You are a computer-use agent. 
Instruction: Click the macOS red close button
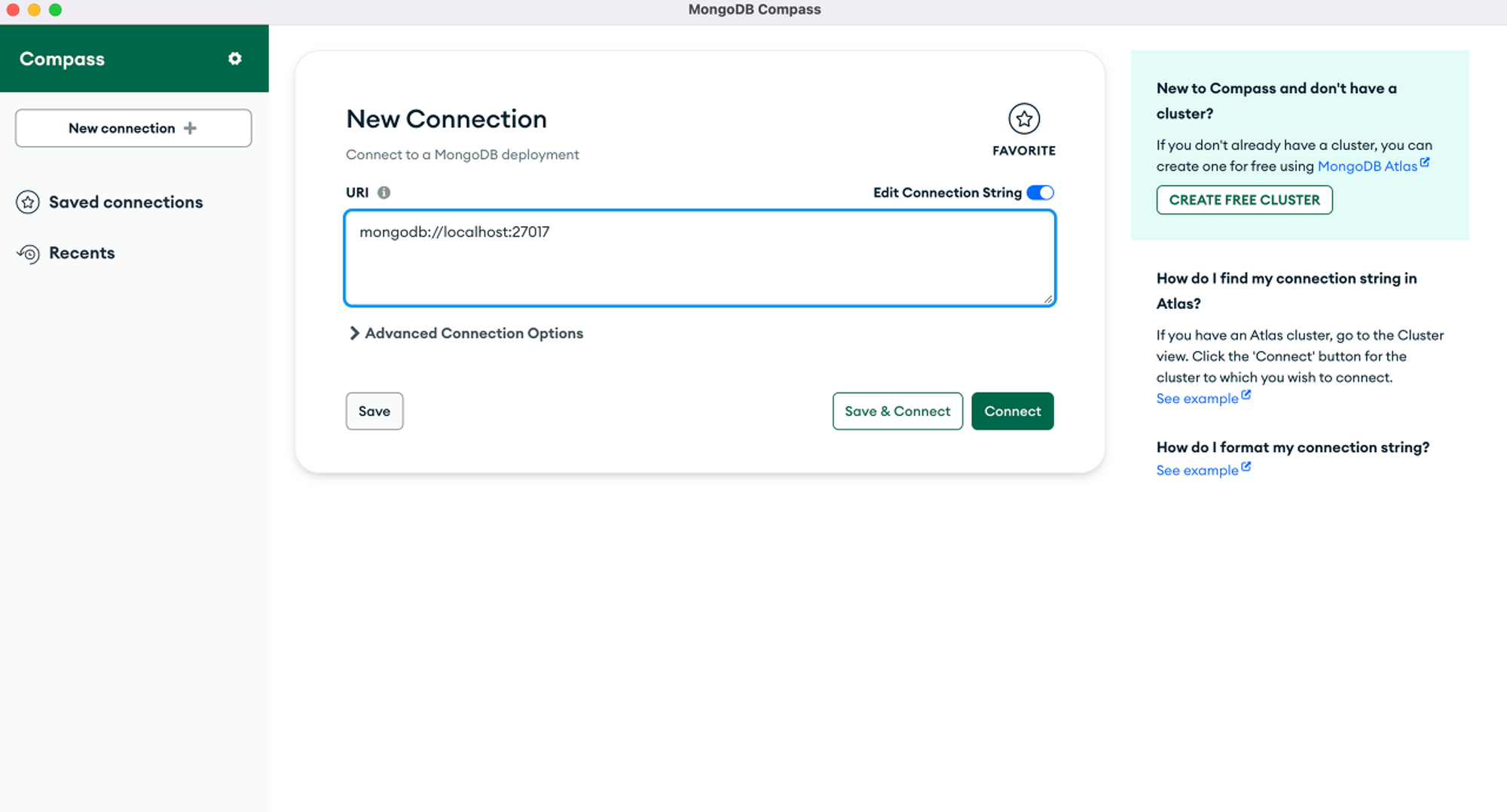(13, 10)
